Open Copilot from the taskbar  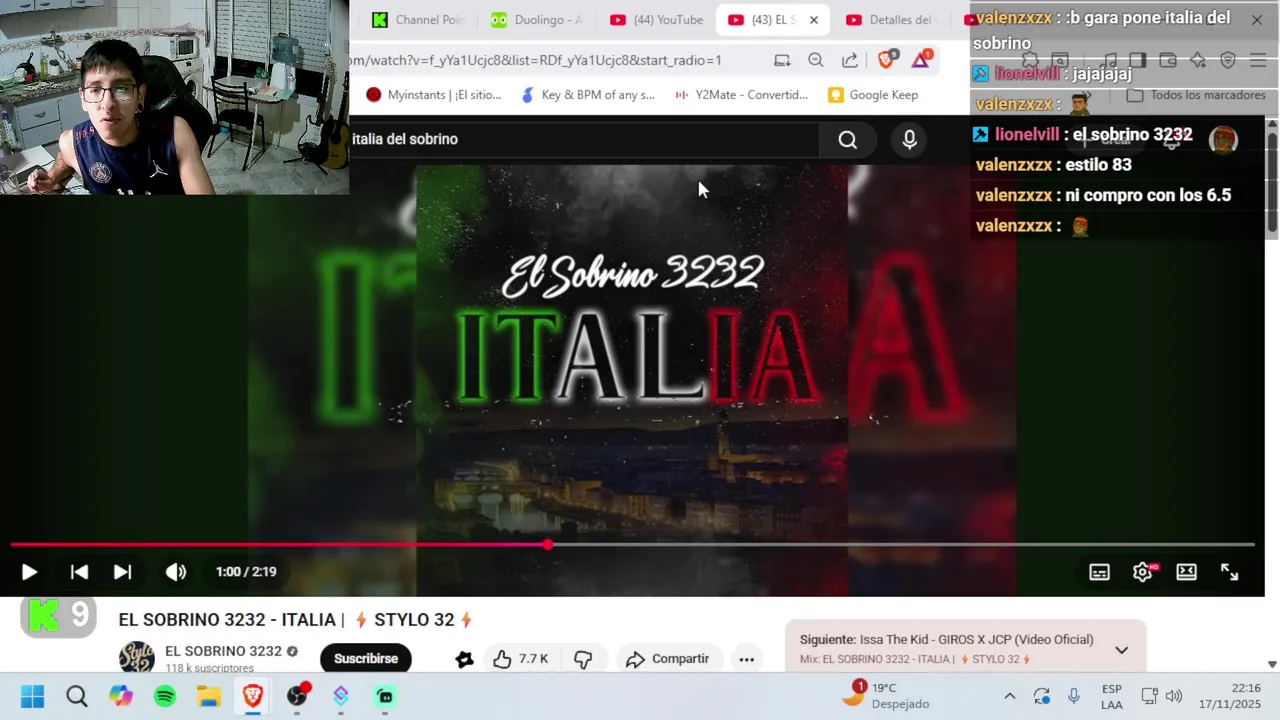(x=121, y=696)
